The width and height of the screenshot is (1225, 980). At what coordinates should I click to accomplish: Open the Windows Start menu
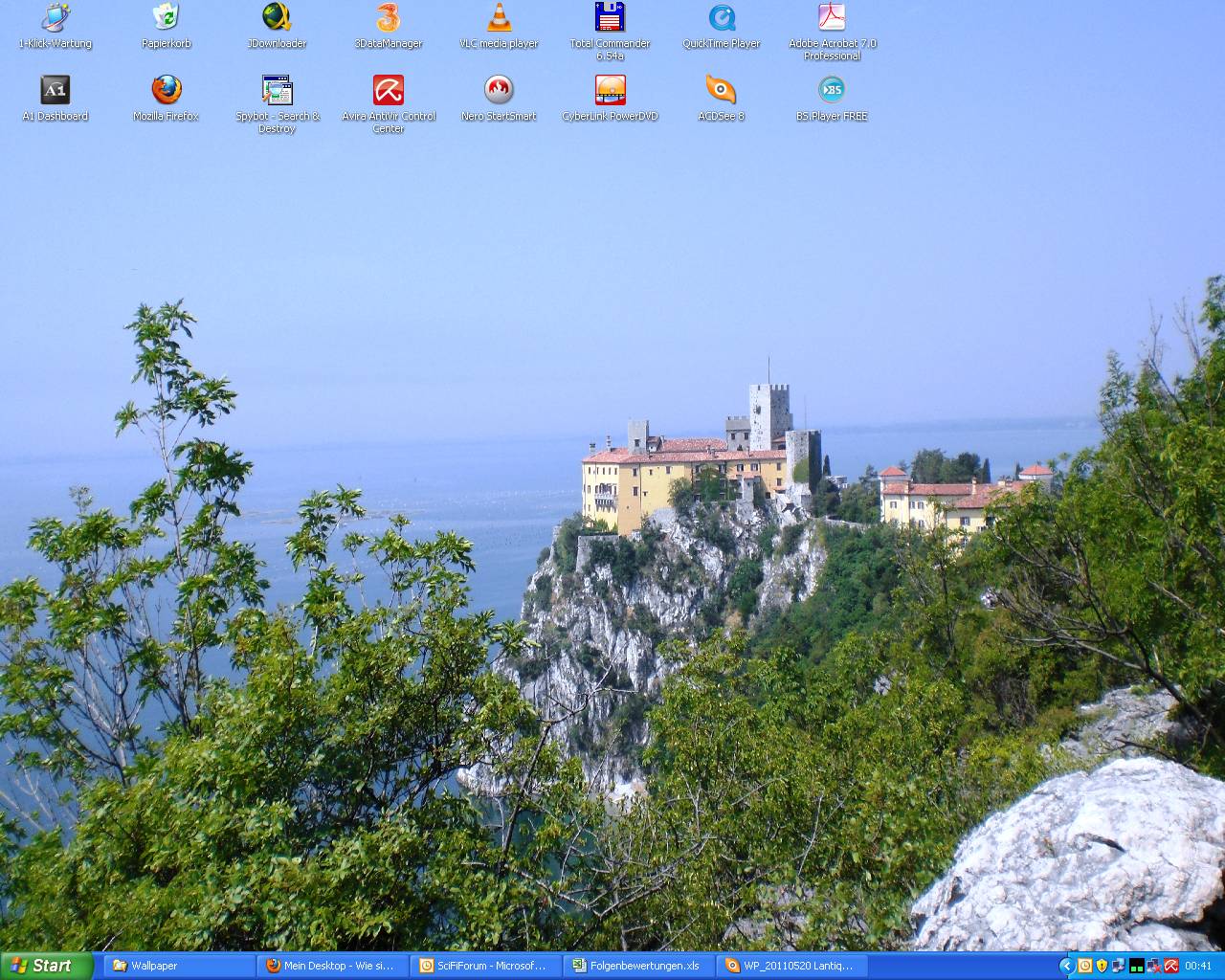tap(45, 966)
